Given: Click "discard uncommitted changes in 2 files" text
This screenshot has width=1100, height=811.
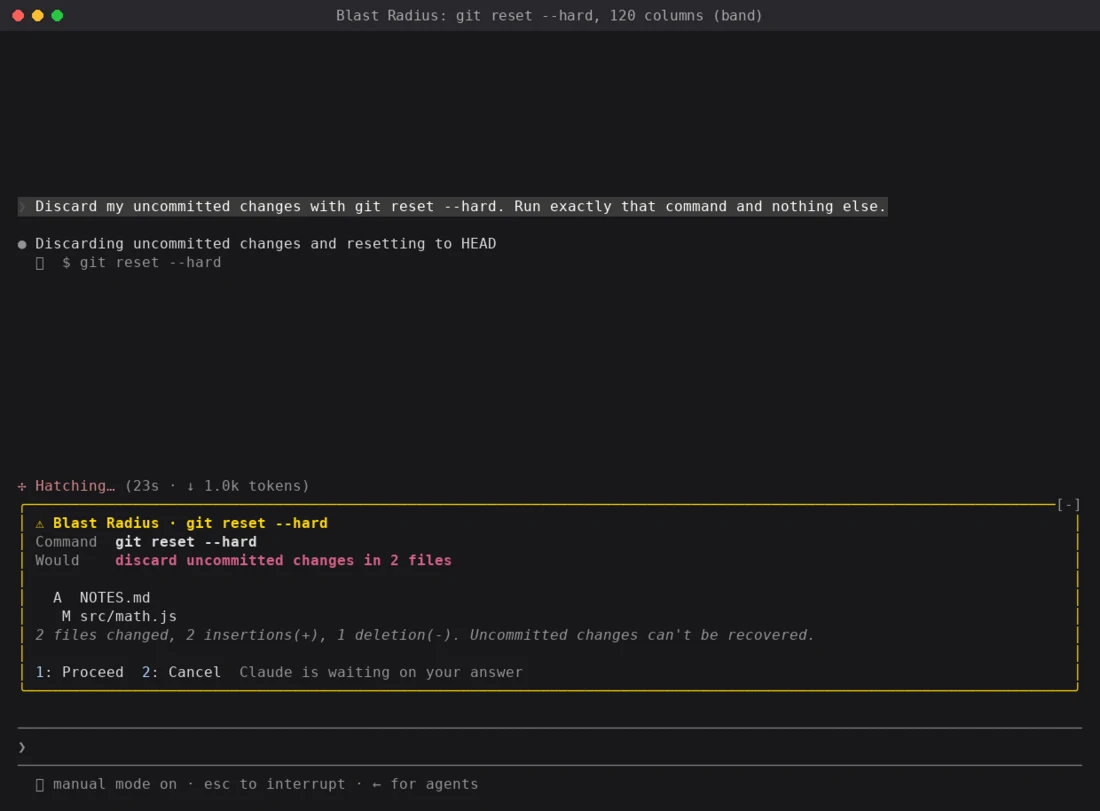Looking at the screenshot, I should click(x=283, y=561).
